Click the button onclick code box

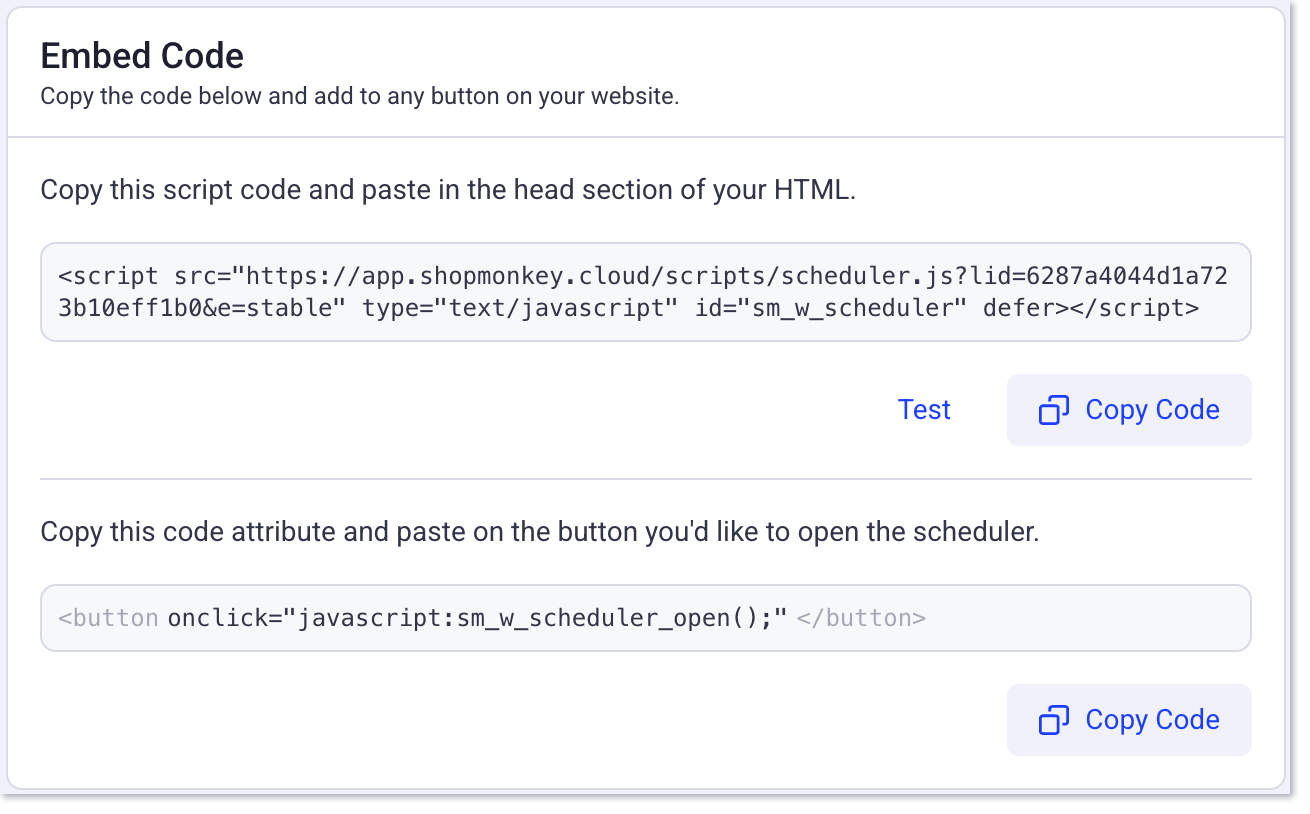[646, 618]
